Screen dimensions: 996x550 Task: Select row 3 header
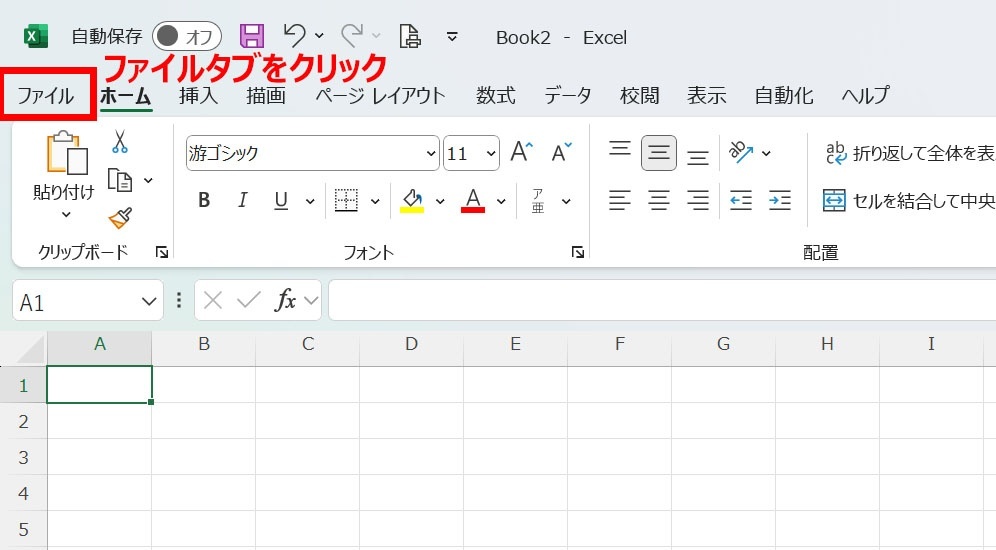24,457
